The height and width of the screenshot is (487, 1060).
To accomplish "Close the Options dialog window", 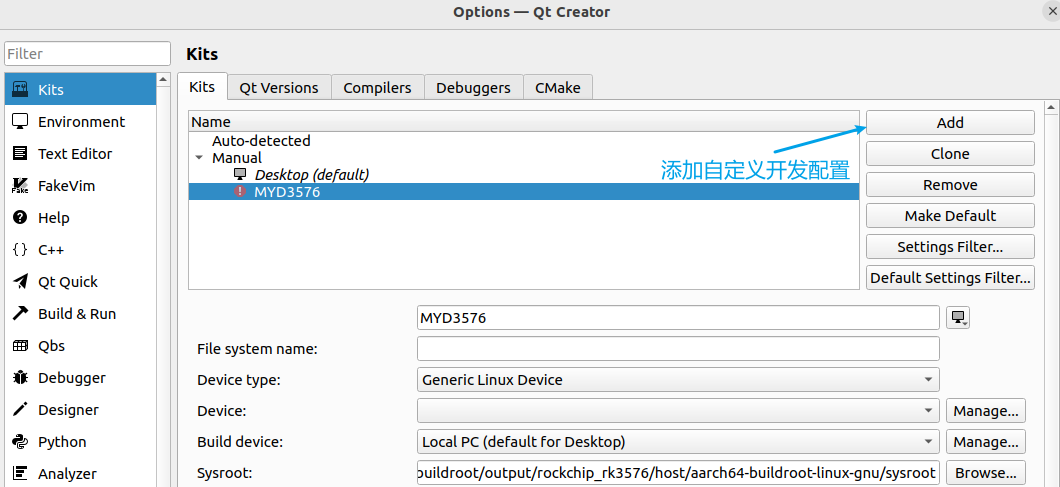I will [x=1053, y=11].
